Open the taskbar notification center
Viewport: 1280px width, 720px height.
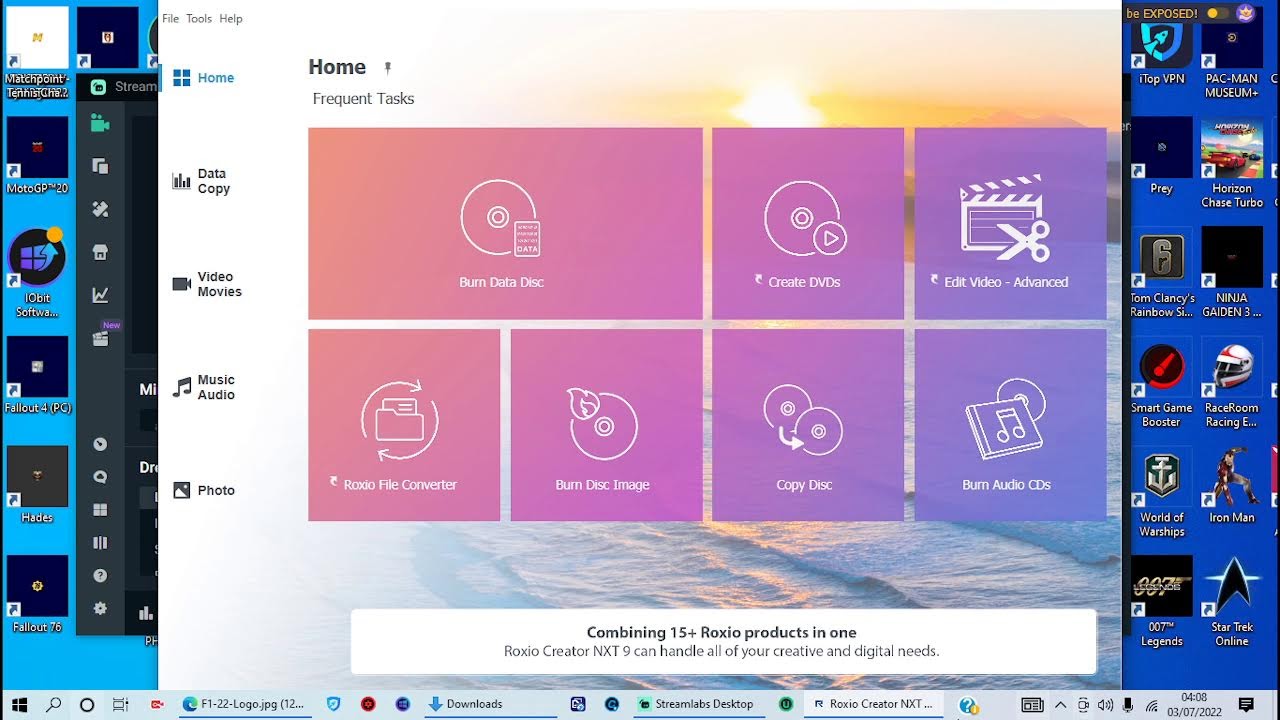pyautogui.click(x=1245, y=704)
